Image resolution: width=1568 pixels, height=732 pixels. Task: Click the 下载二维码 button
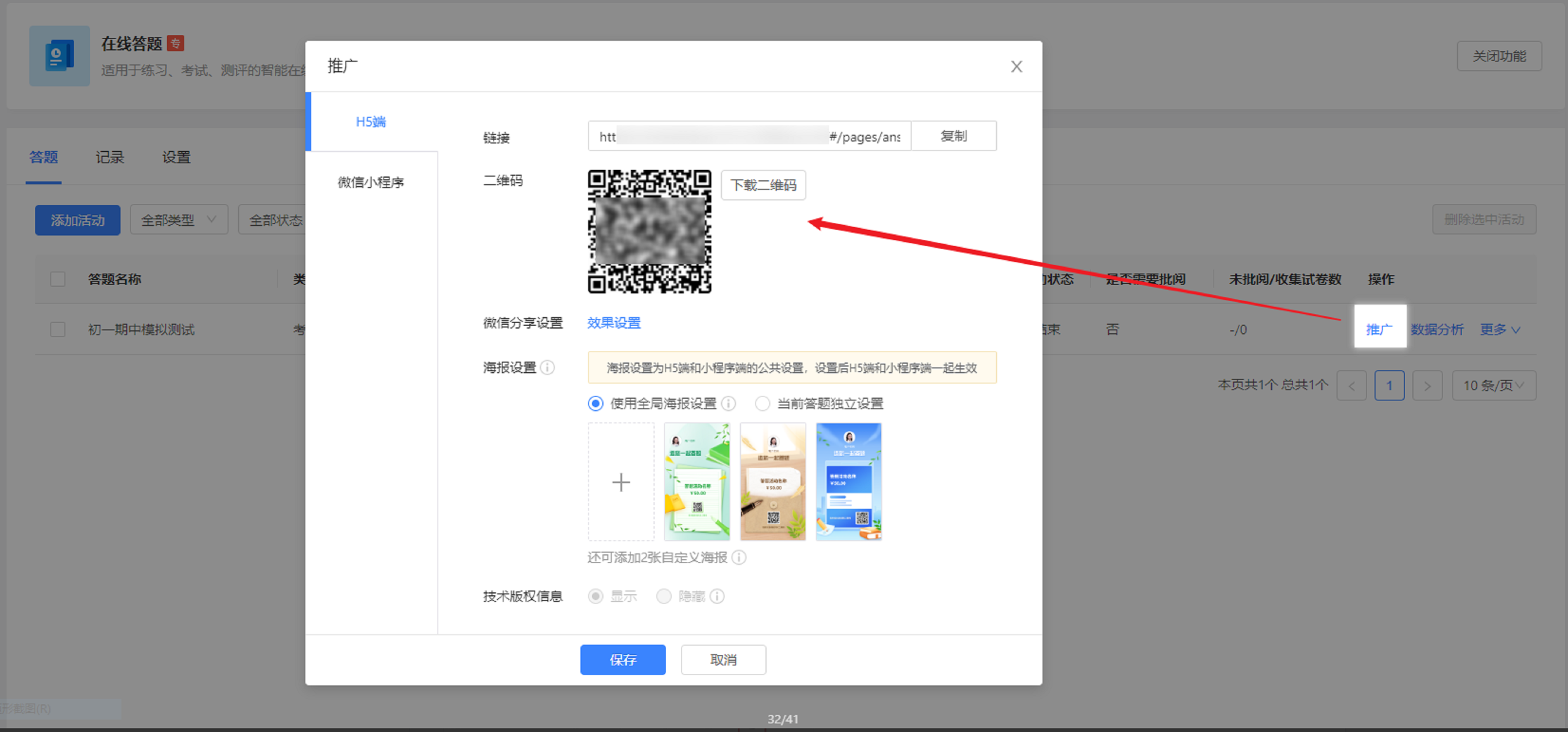point(763,185)
